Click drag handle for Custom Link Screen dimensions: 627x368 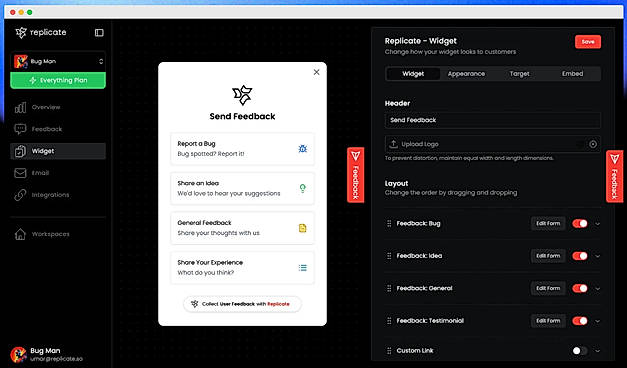389,351
